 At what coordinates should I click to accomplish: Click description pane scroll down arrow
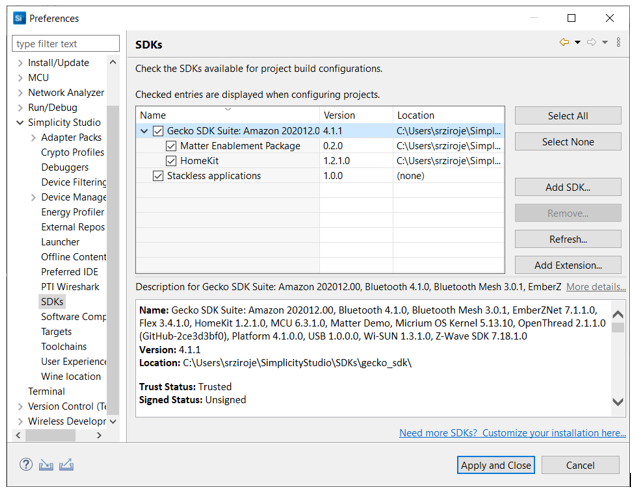click(x=618, y=402)
